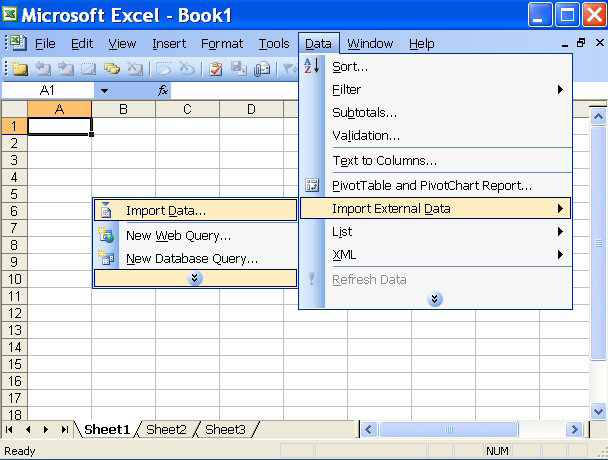Viewport: 608px width, 460px height.
Task: Click the New Database Query icon
Action: (107, 258)
